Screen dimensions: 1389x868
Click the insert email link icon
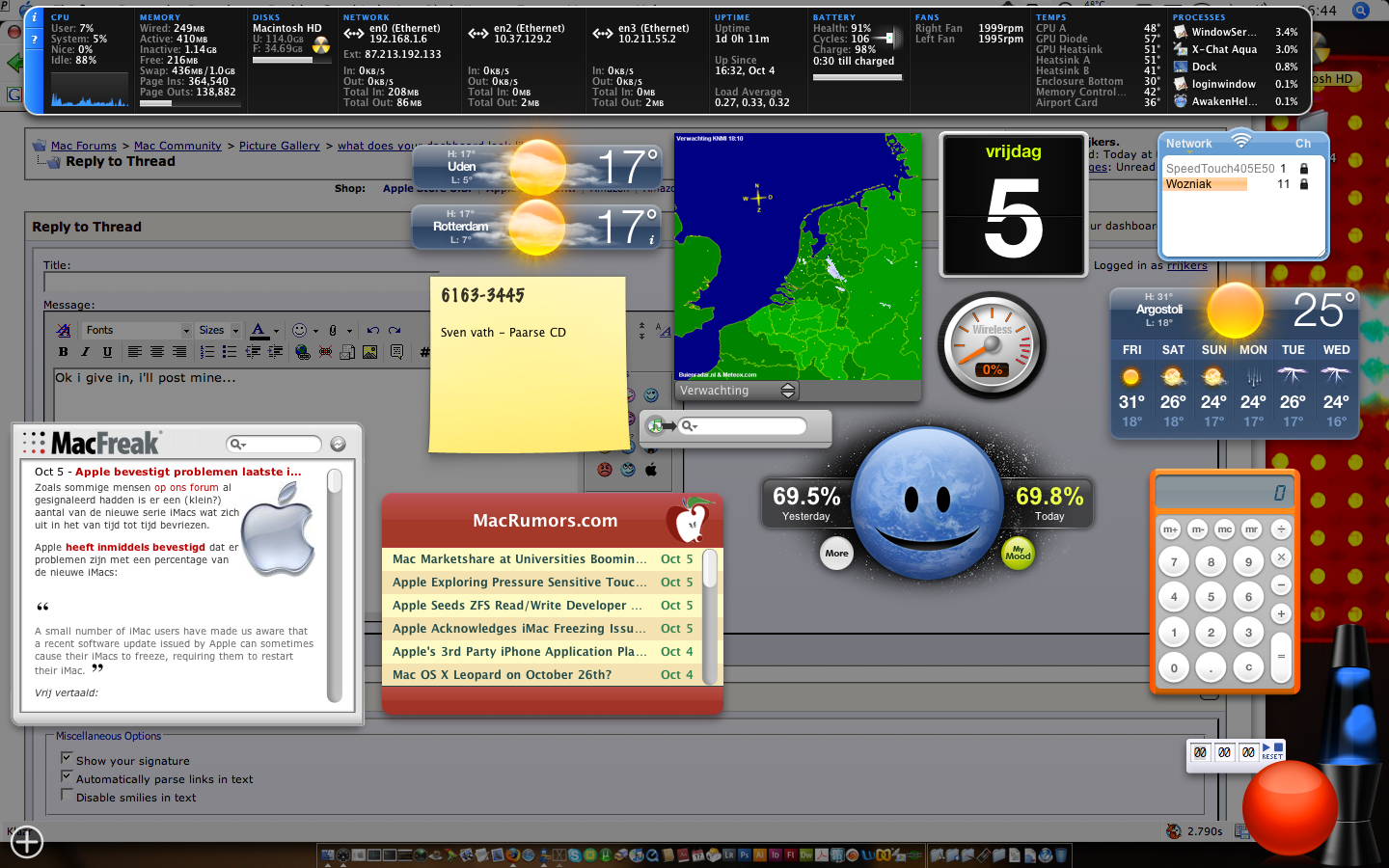pos(347,352)
